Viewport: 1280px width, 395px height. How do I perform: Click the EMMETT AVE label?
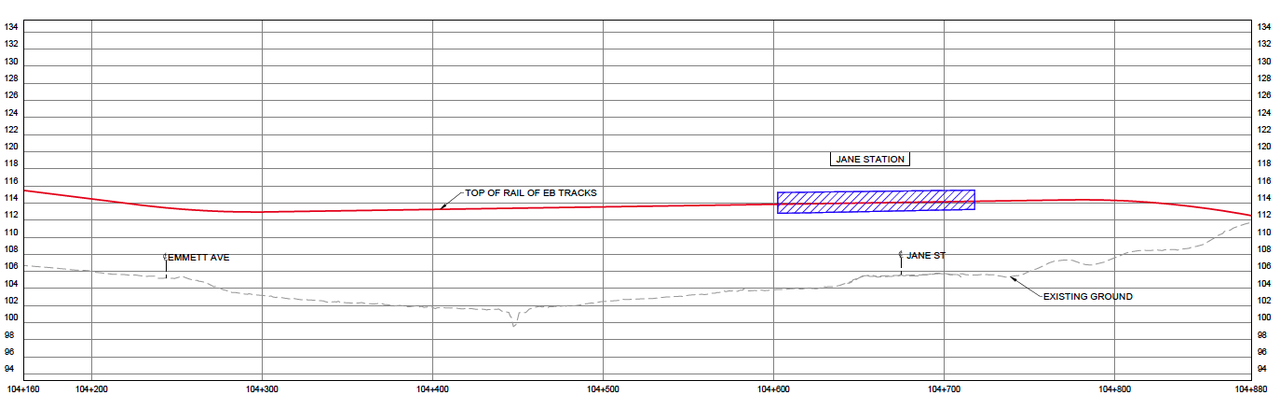pos(199,258)
